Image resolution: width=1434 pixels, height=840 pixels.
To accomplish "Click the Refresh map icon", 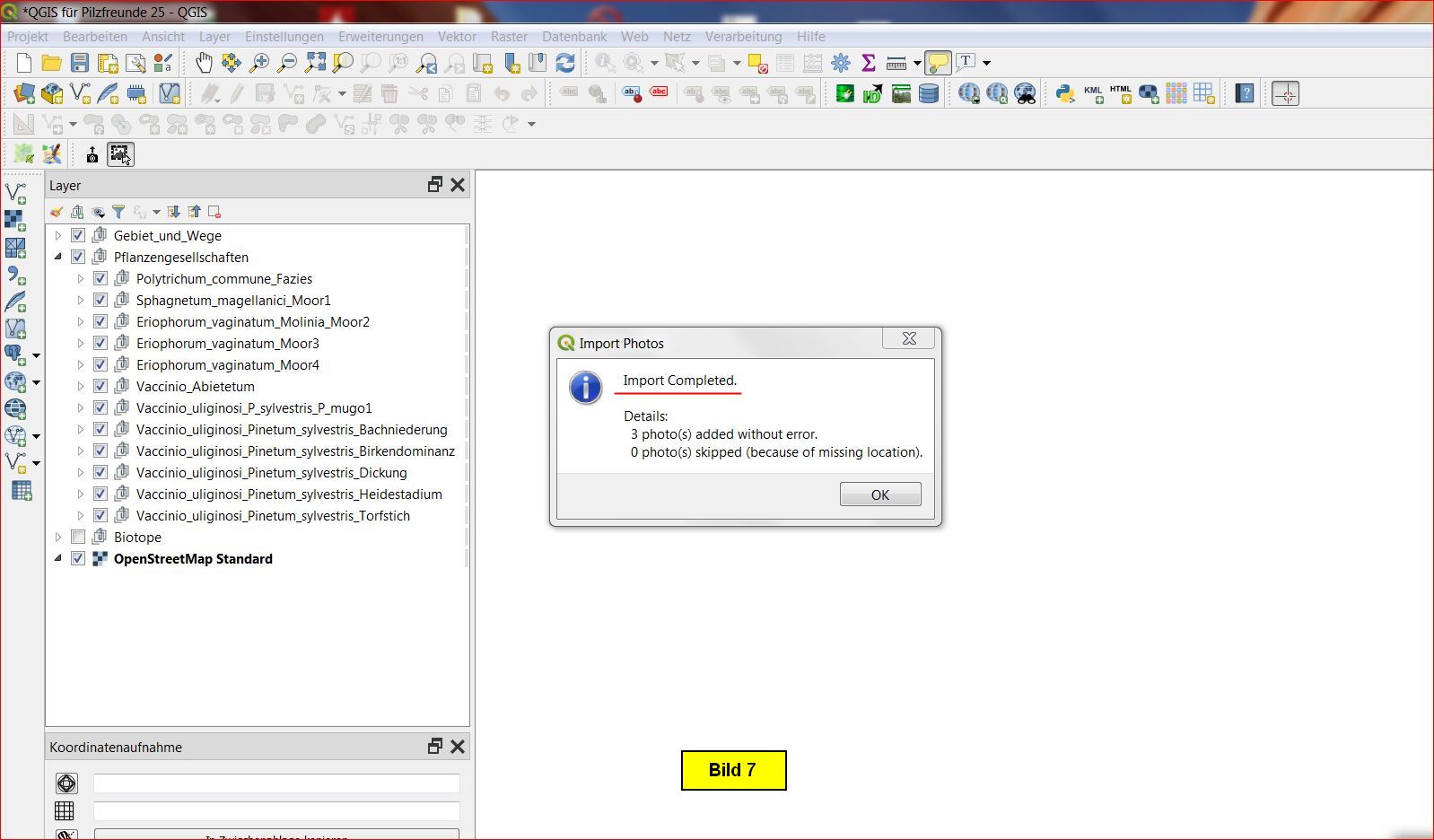I will tap(565, 63).
